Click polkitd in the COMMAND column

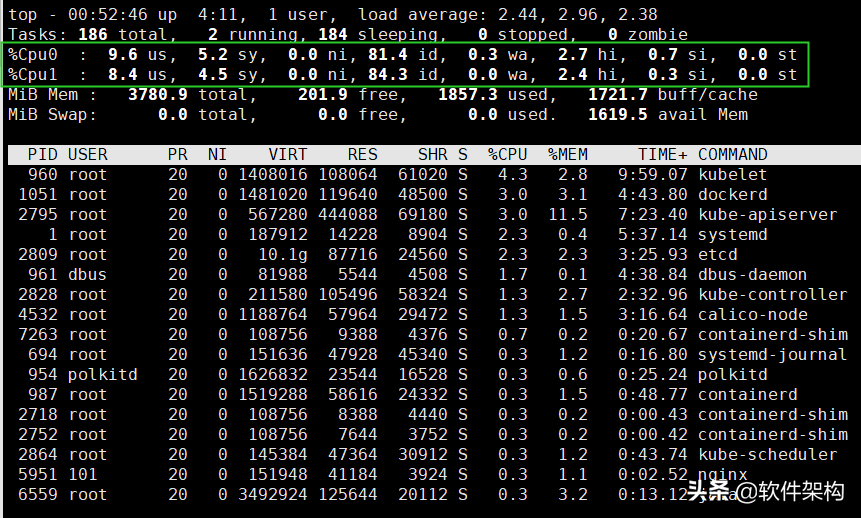pos(733,375)
